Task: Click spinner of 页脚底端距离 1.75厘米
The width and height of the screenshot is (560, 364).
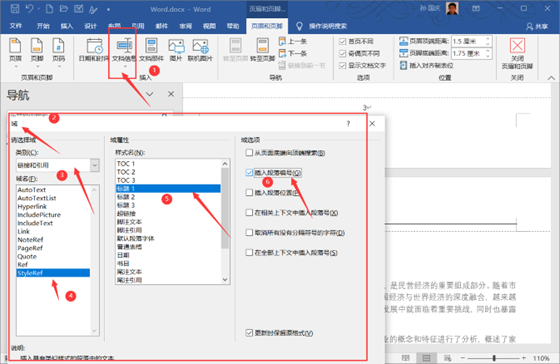Action: click(488, 54)
